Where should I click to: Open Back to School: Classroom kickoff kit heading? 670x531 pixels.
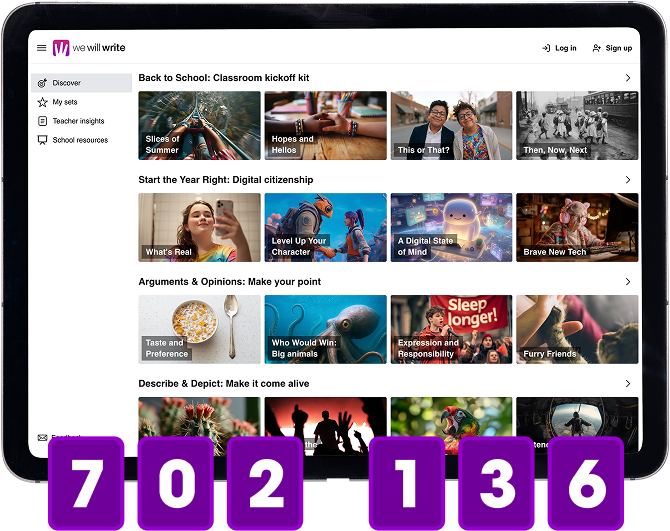[x=223, y=78]
